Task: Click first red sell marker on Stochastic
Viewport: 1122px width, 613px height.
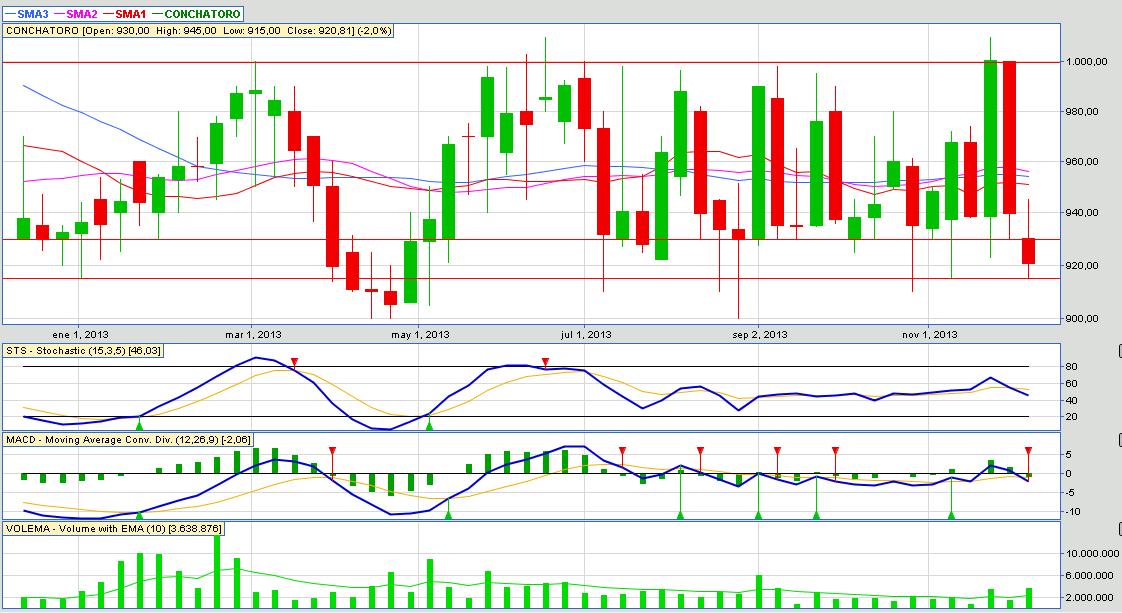Action: pos(294,361)
